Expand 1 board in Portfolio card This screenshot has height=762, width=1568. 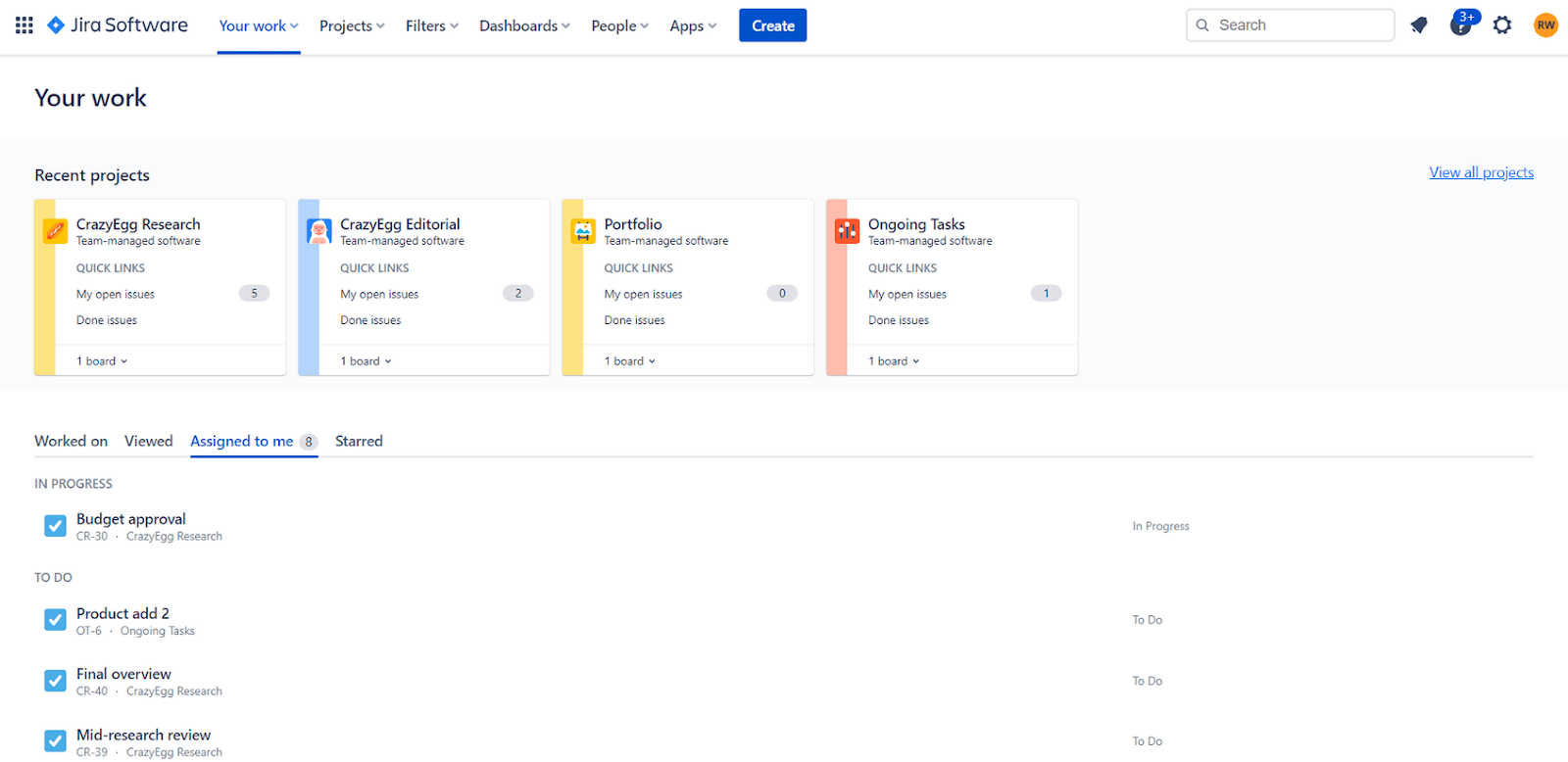(x=630, y=361)
